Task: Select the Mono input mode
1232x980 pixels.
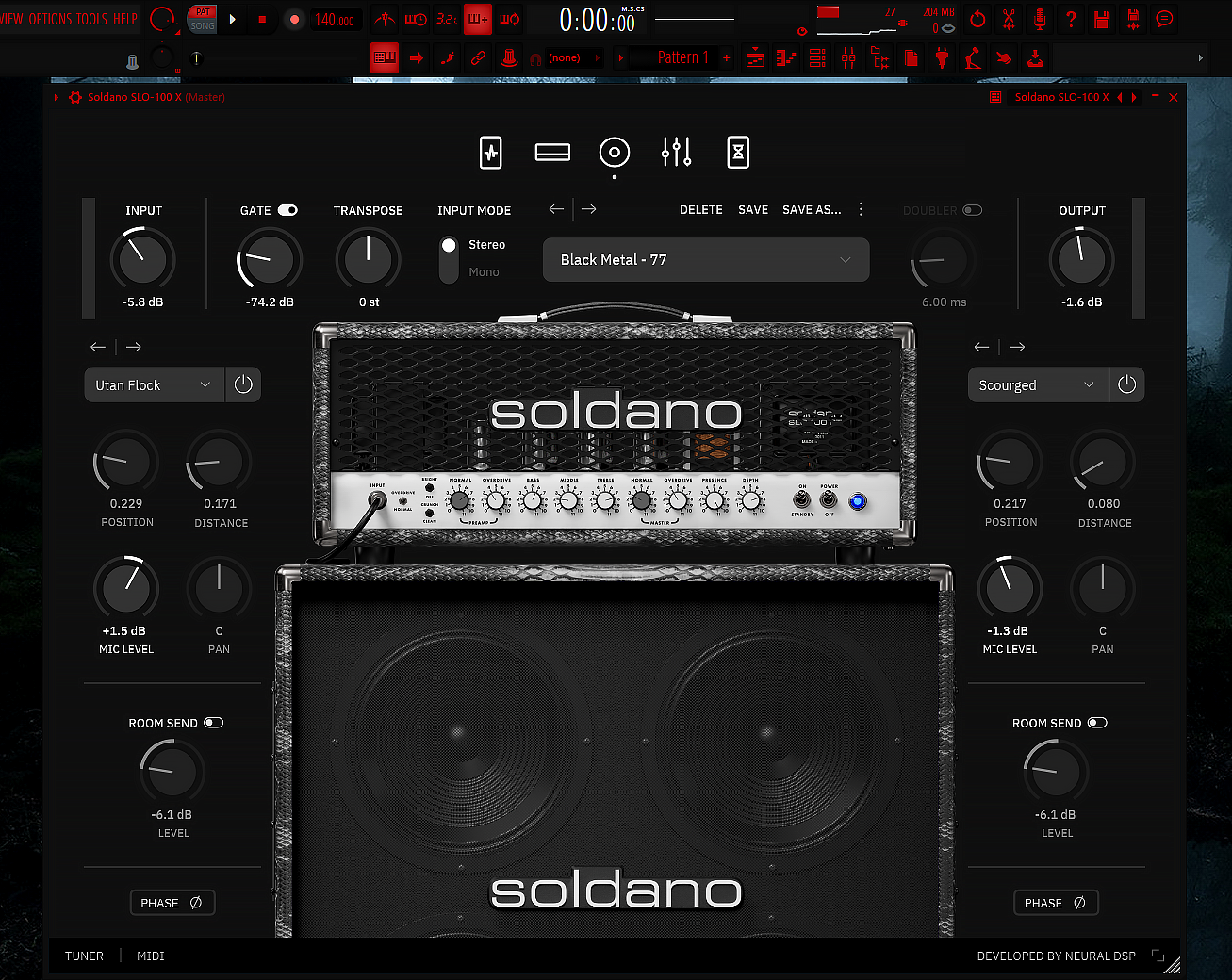Action: point(485,272)
